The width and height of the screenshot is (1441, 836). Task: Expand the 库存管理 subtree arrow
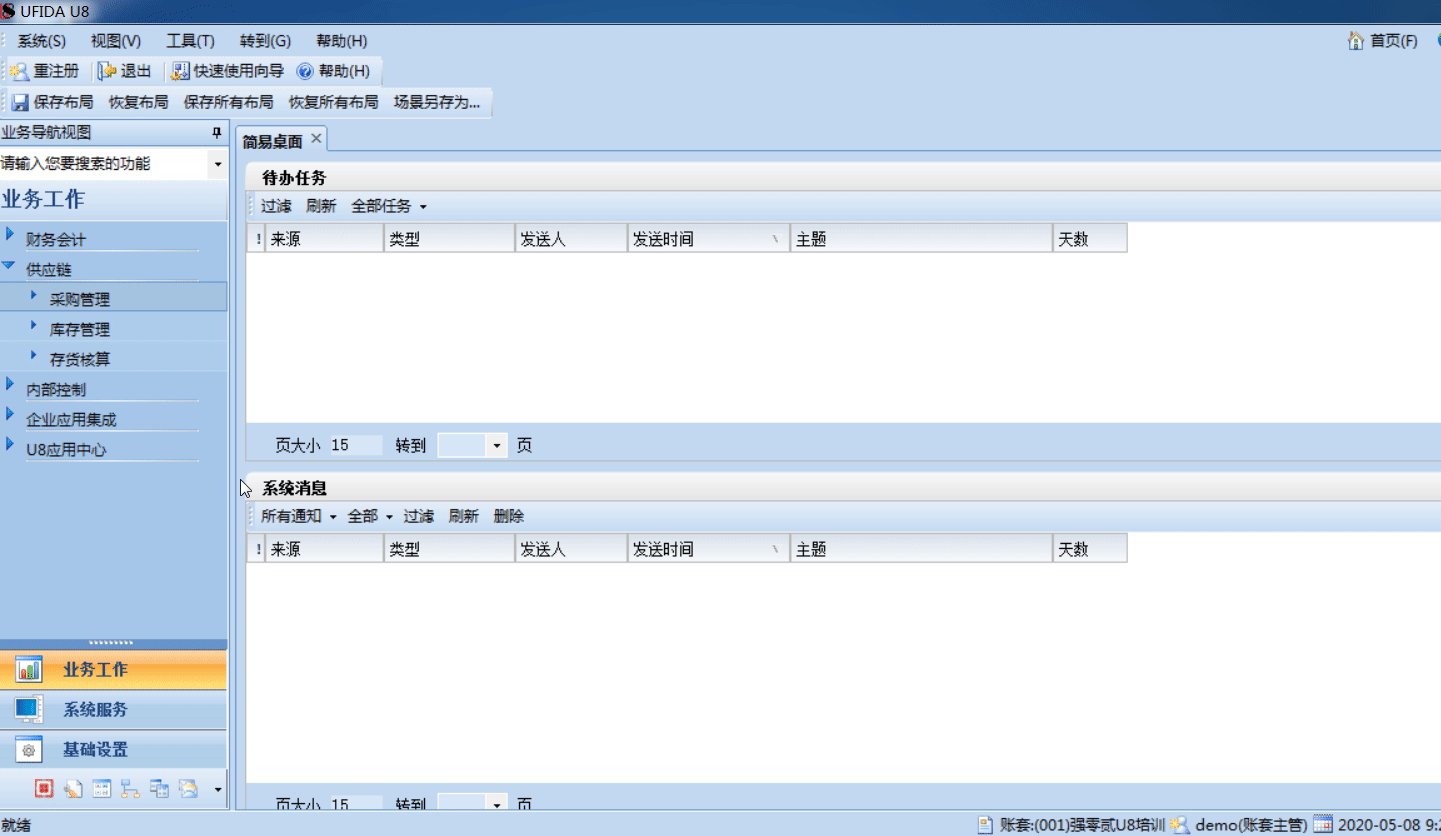point(34,325)
